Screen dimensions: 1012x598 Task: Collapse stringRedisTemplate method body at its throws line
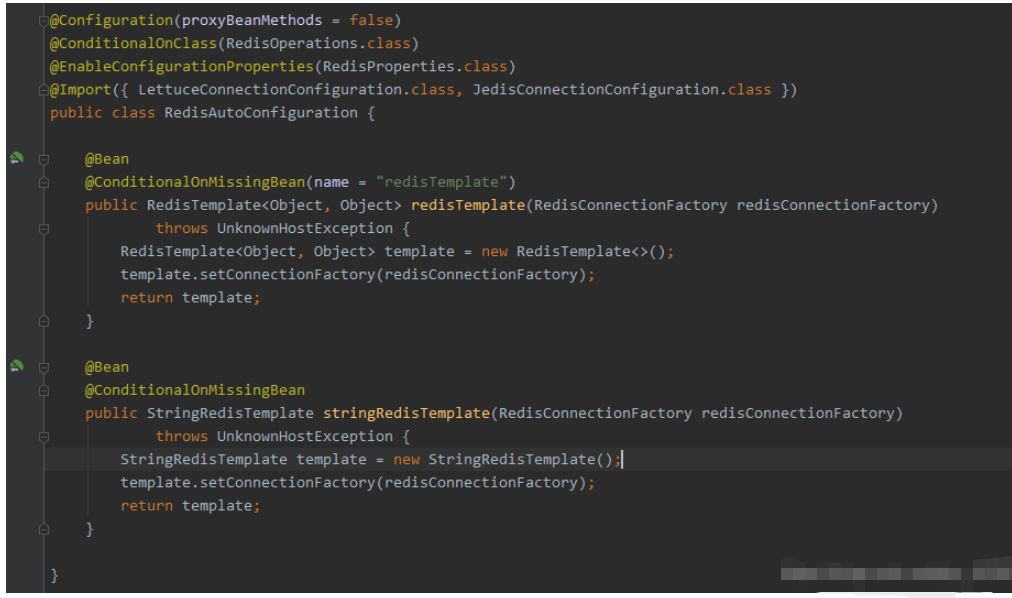point(43,437)
